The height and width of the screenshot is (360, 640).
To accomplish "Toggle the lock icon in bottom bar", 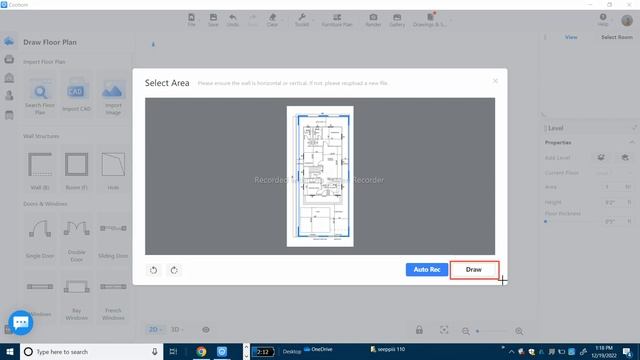I will pyautogui.click(x=419, y=330).
